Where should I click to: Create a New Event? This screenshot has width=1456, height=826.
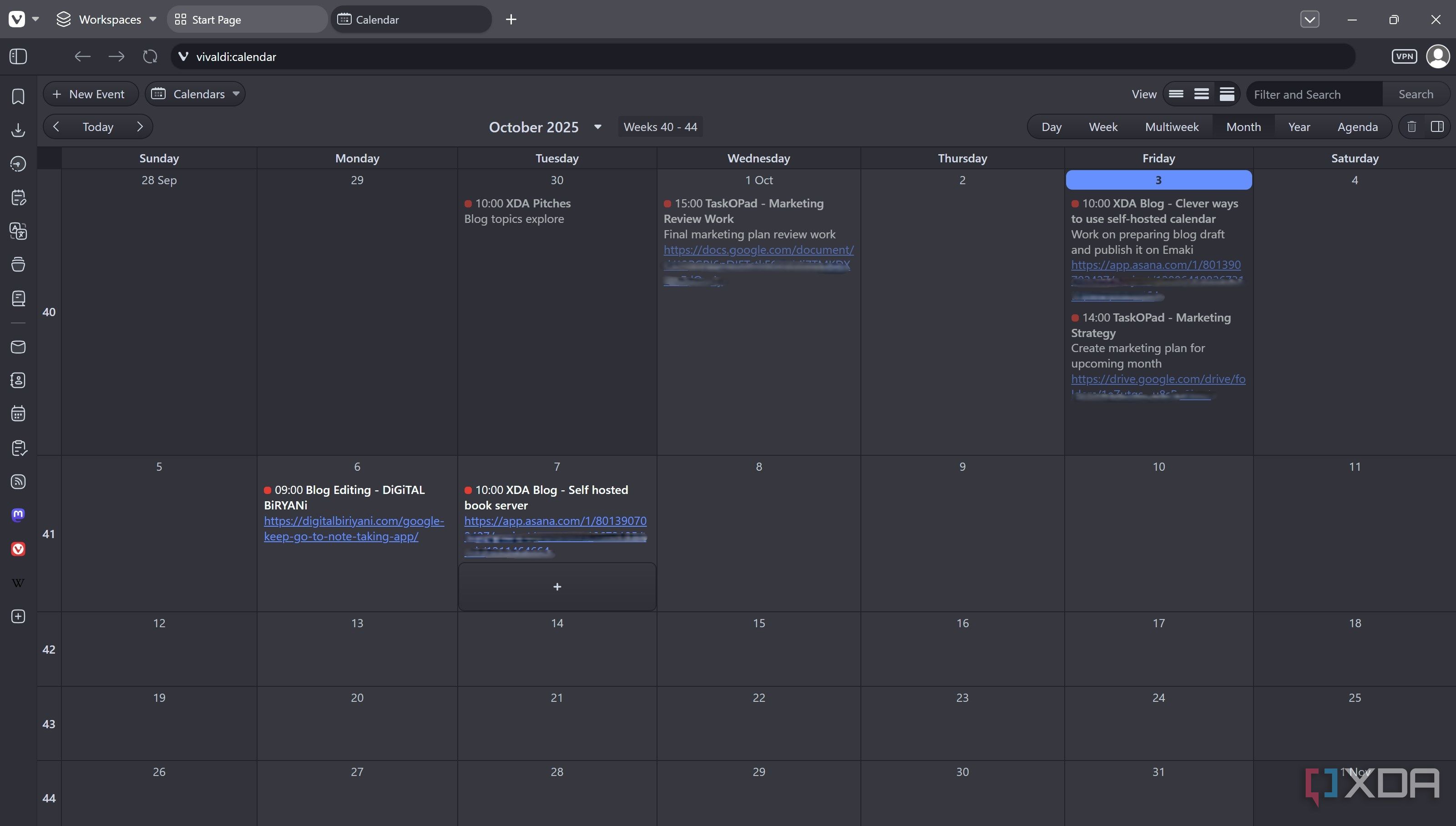(91, 94)
